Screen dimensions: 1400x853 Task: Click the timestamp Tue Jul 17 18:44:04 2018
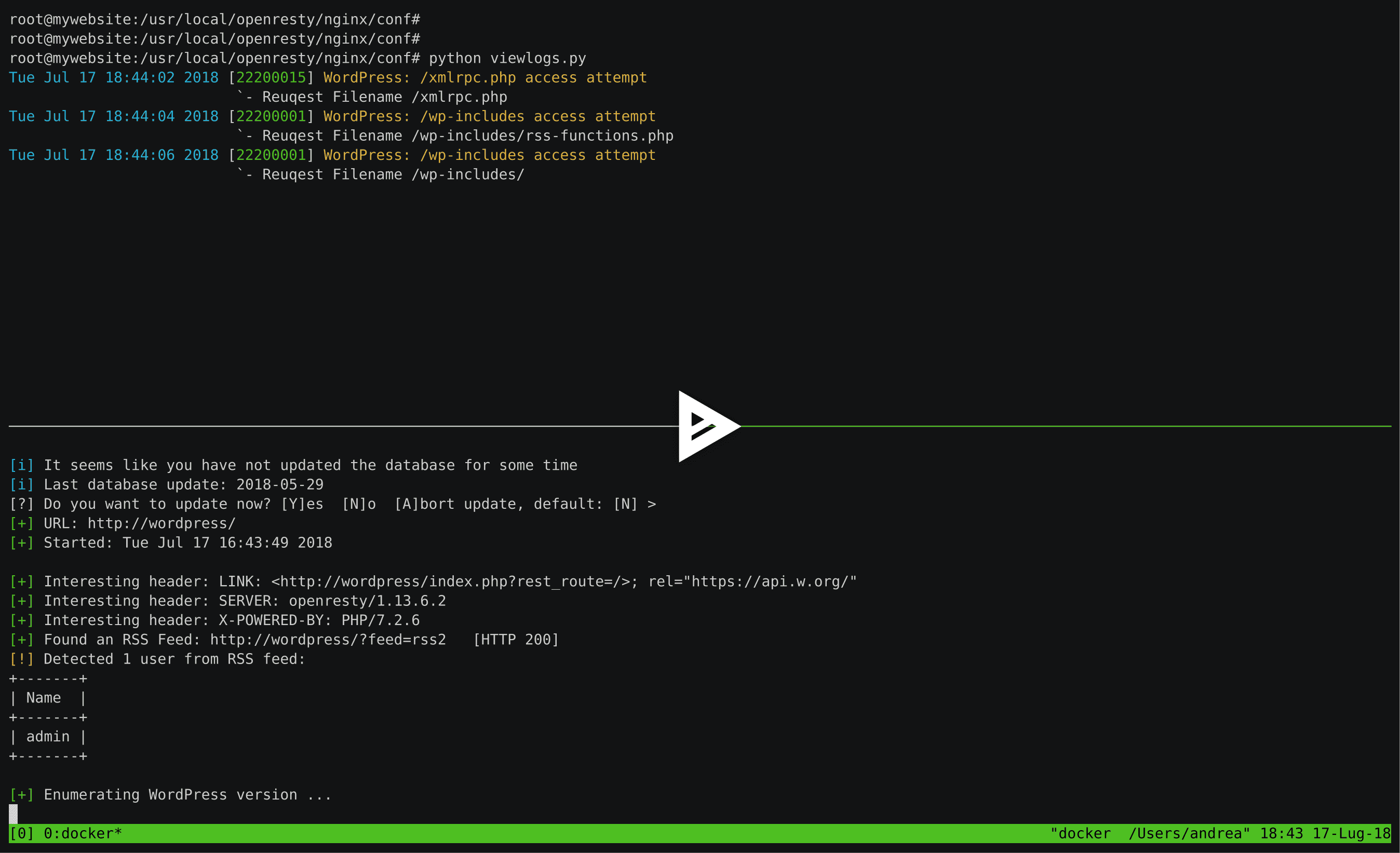pyautogui.click(x=114, y=116)
